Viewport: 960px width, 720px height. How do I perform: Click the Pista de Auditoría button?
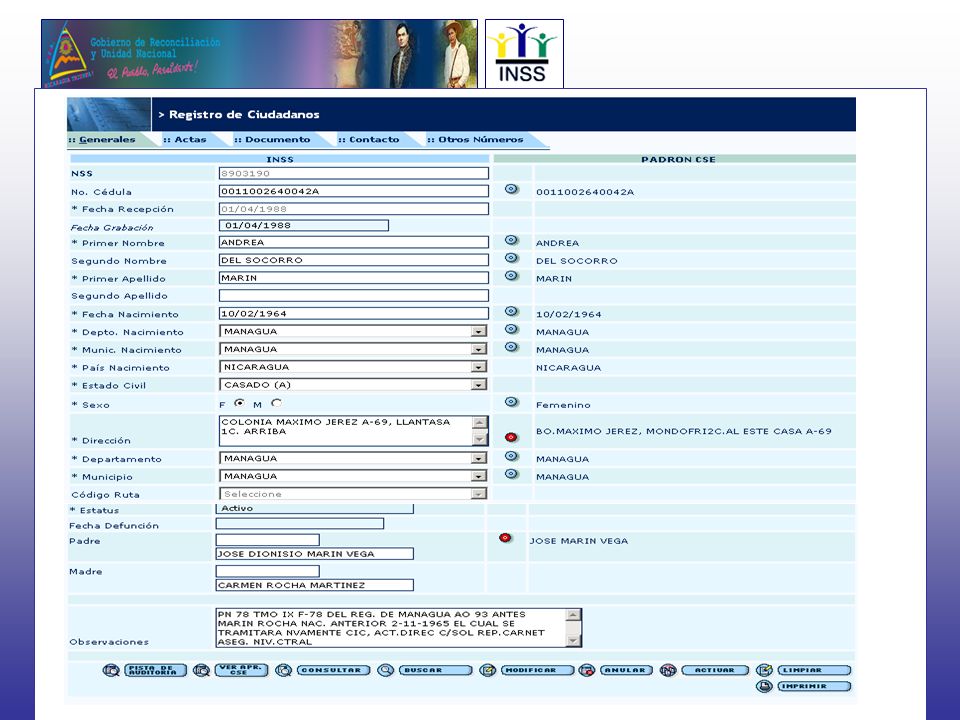(x=156, y=670)
